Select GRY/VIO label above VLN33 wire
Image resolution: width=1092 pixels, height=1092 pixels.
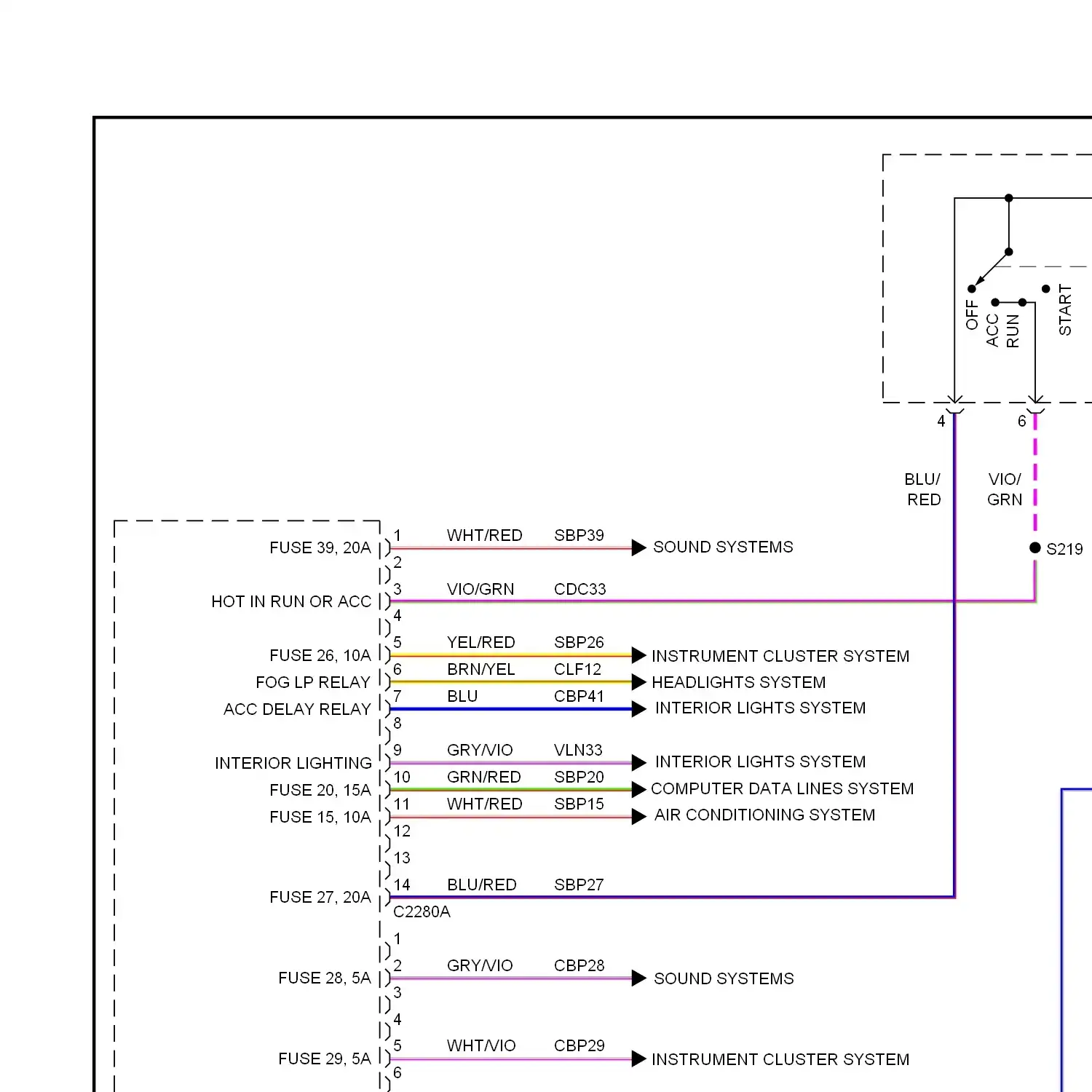(480, 750)
